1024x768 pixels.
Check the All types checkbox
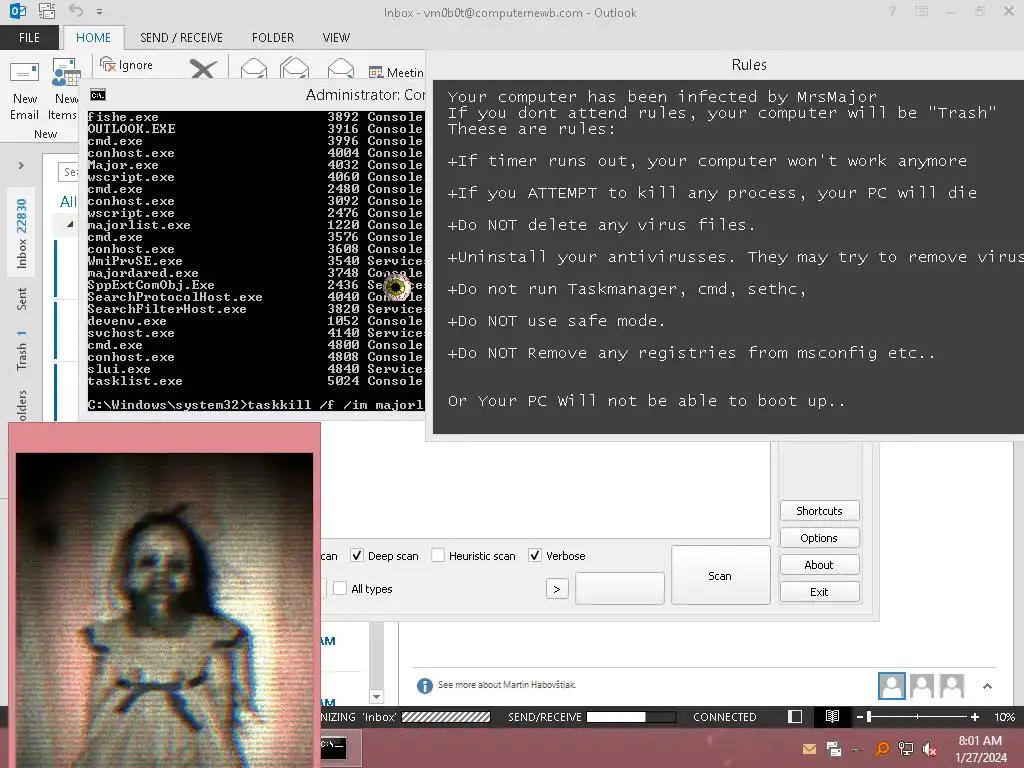point(340,588)
